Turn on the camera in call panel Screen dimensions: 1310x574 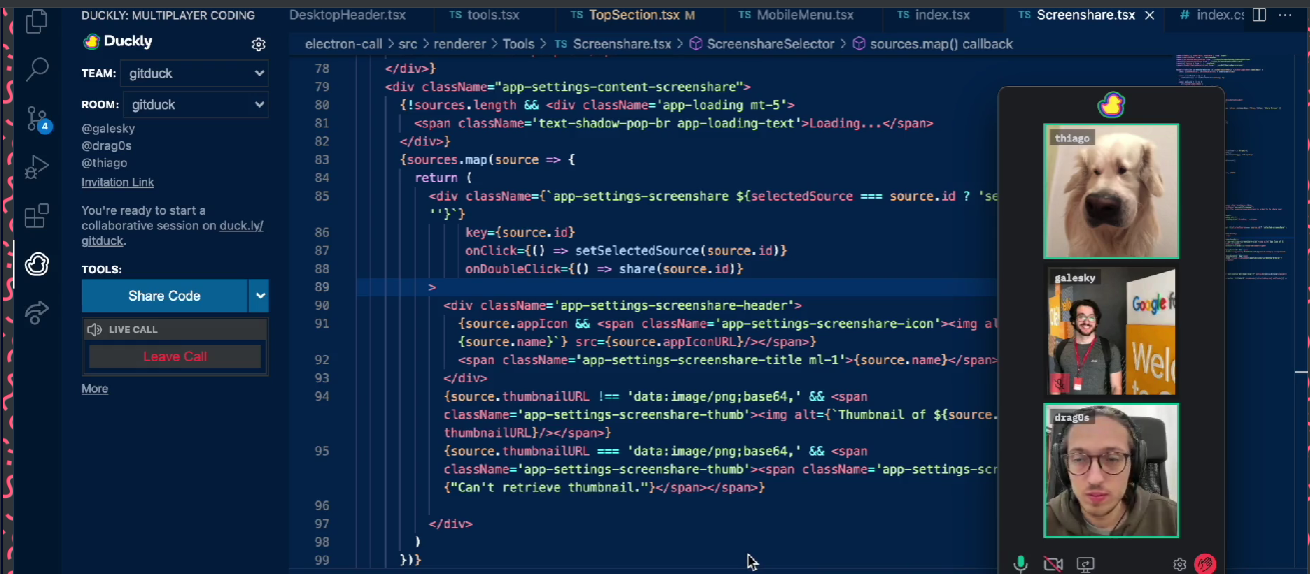click(x=1053, y=565)
